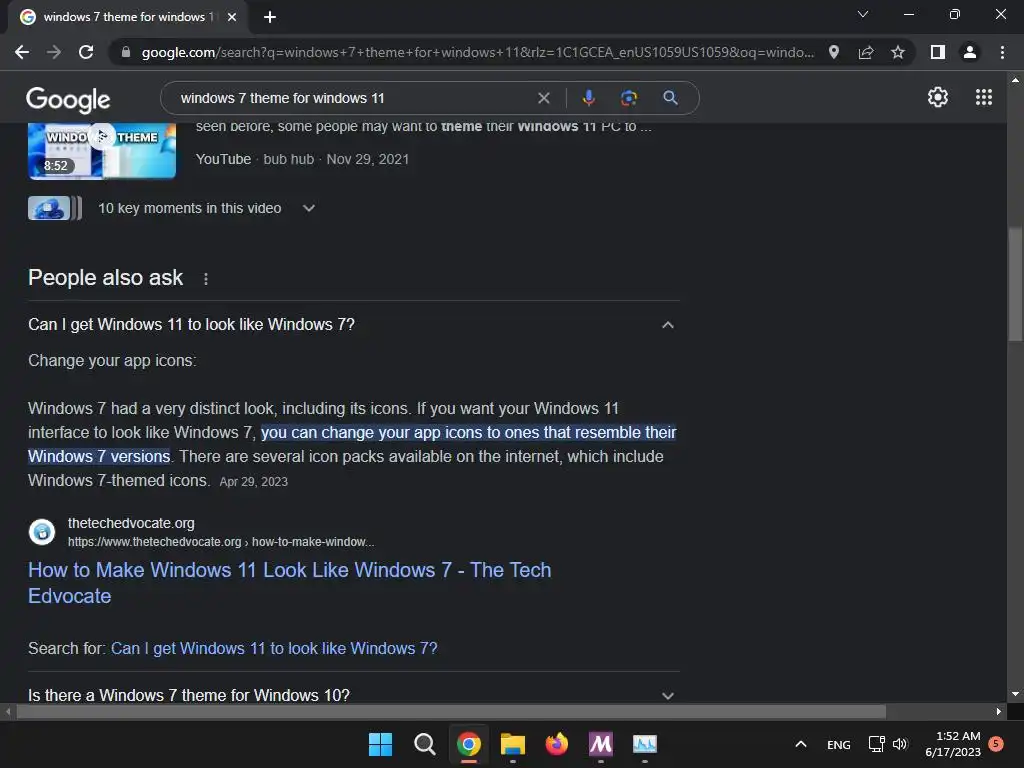Open File Explorer from taskbar
This screenshot has height=768, width=1024.
tap(513, 744)
